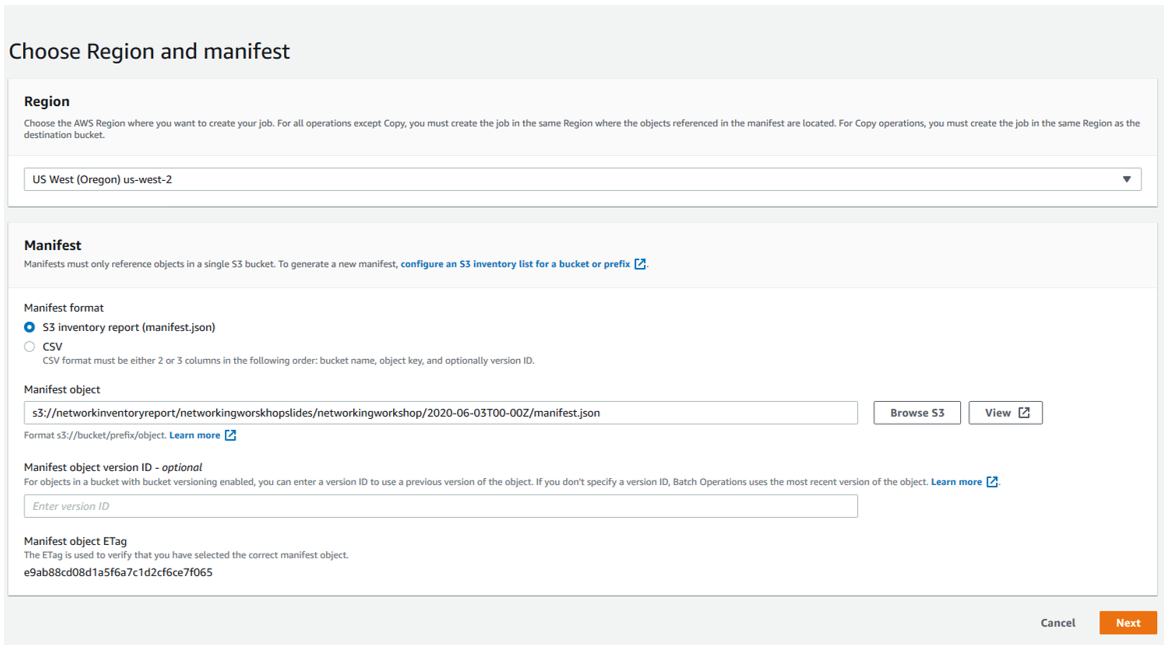
Task: Choose the CSV manifest format option
Action: [30, 347]
